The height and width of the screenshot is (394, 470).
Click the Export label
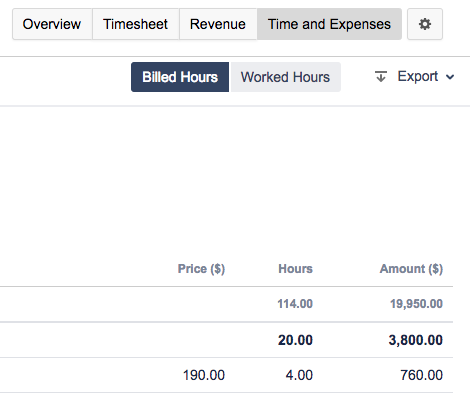pyautogui.click(x=418, y=77)
